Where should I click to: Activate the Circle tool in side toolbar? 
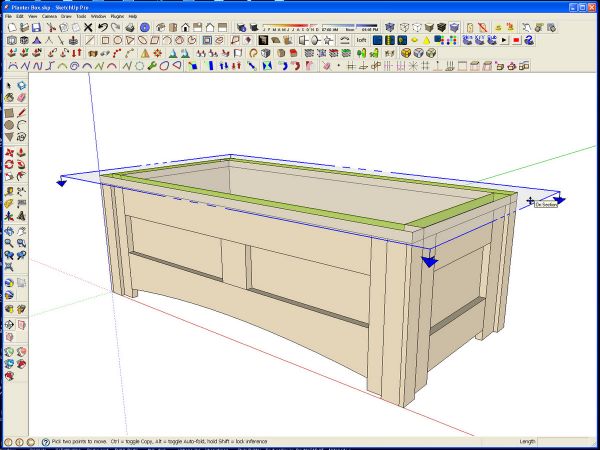click(x=9, y=125)
